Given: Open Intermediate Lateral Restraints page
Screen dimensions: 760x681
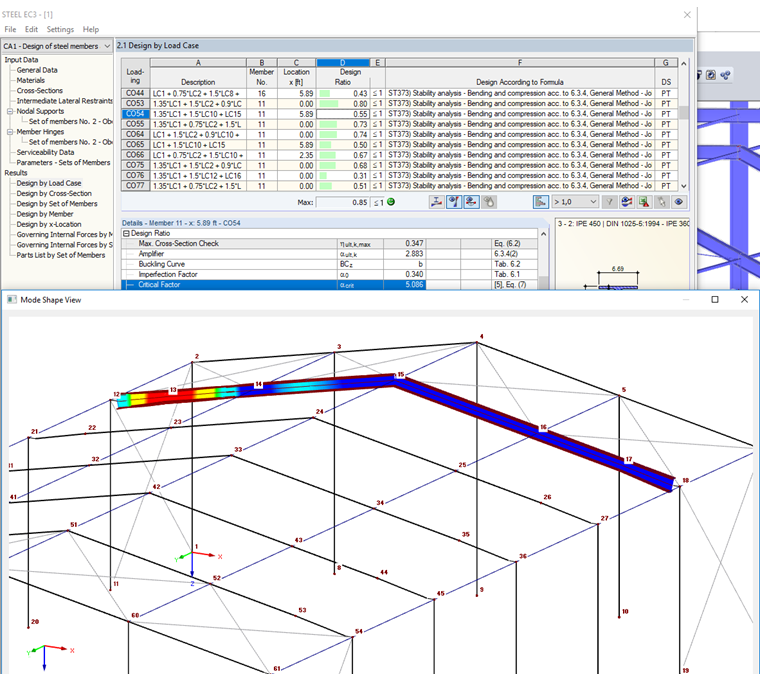Looking at the screenshot, I should pyautogui.click(x=64, y=101).
